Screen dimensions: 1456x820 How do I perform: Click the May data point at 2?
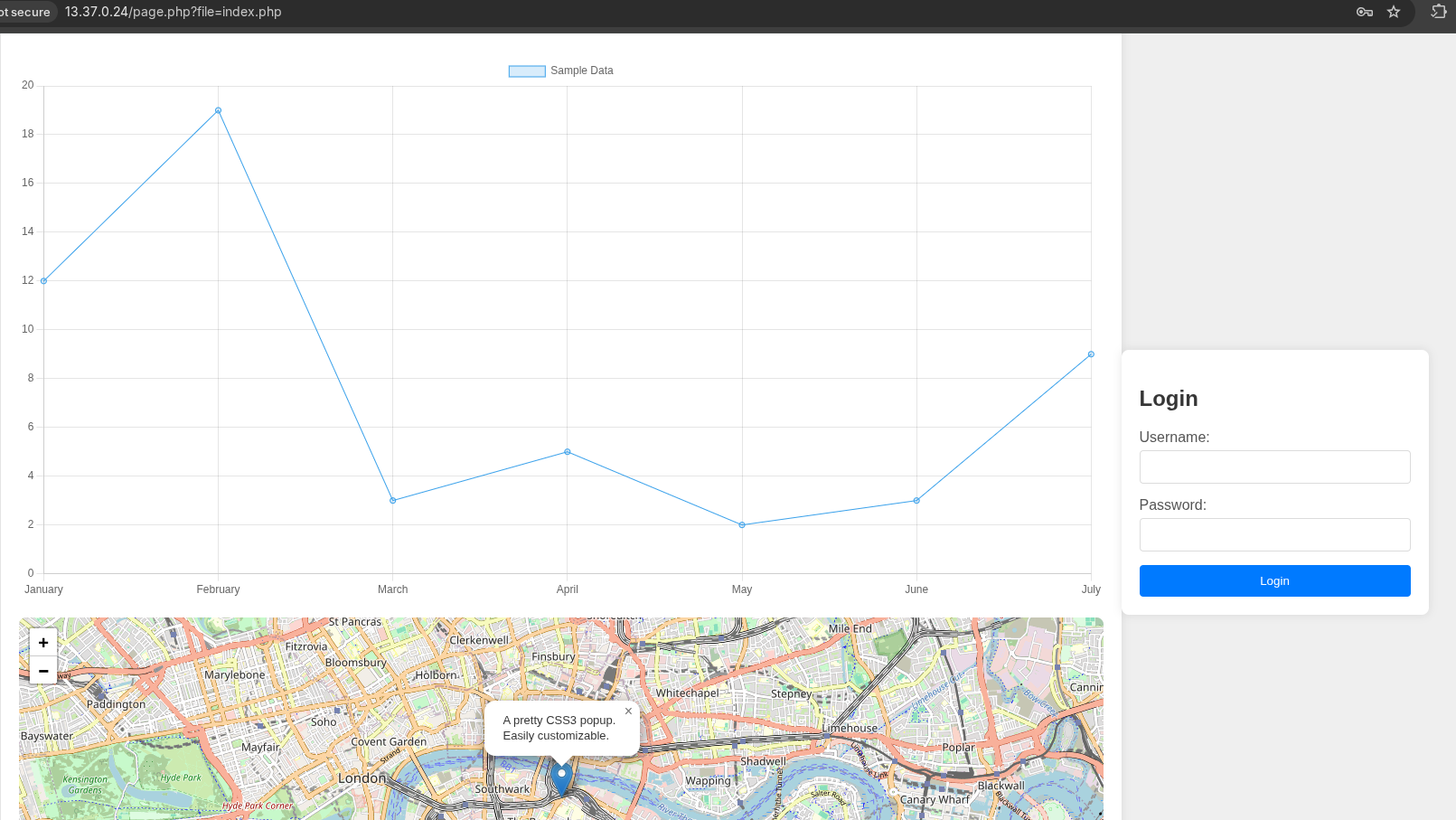pos(742,525)
